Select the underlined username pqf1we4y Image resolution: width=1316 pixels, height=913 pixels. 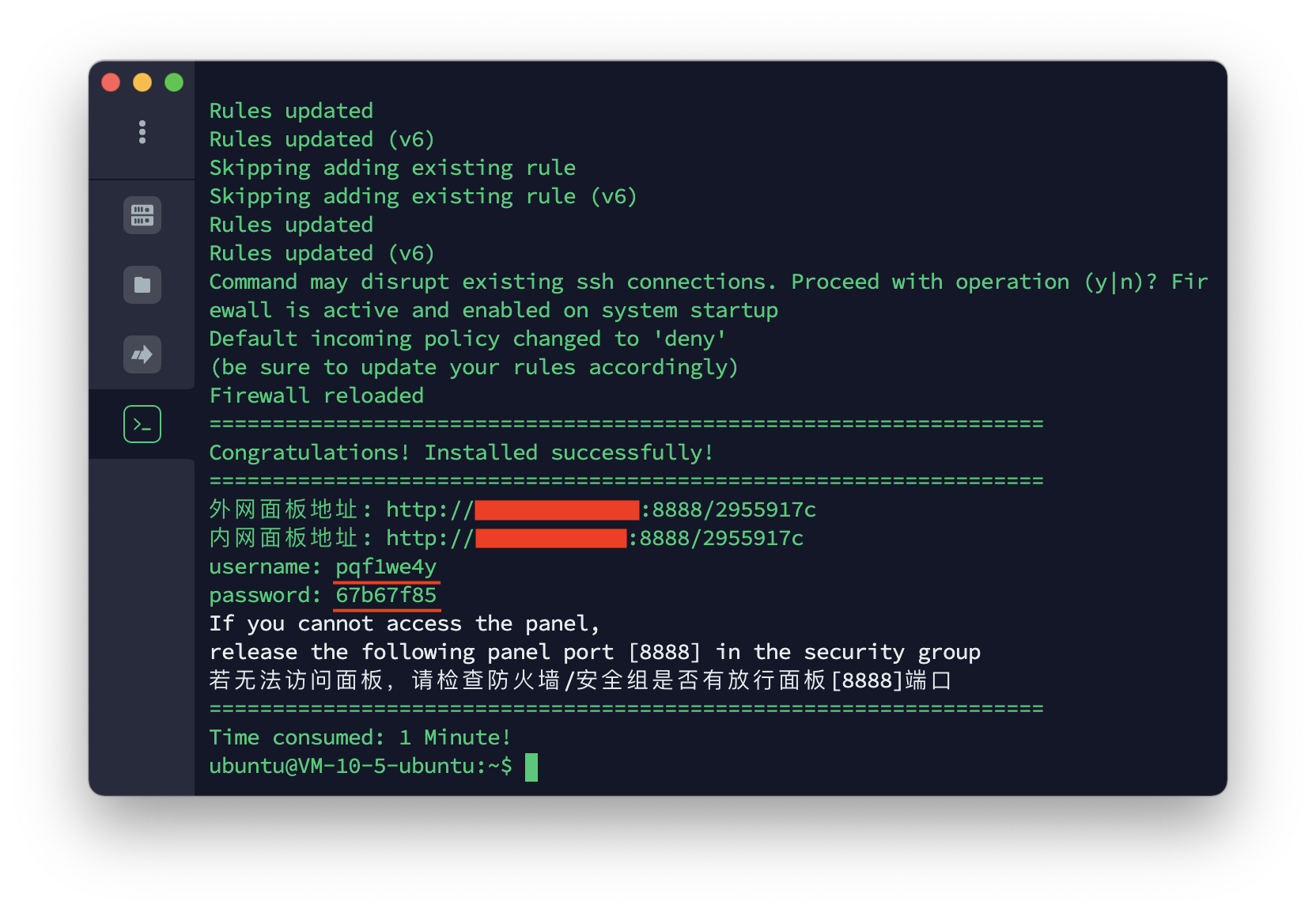(x=386, y=566)
